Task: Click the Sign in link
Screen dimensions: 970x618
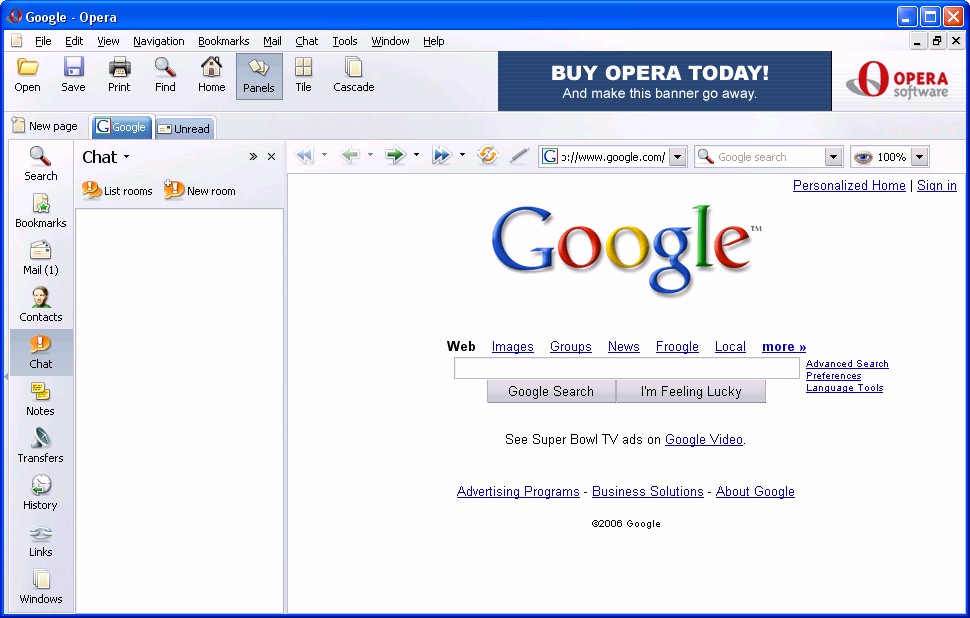Action: 937,186
